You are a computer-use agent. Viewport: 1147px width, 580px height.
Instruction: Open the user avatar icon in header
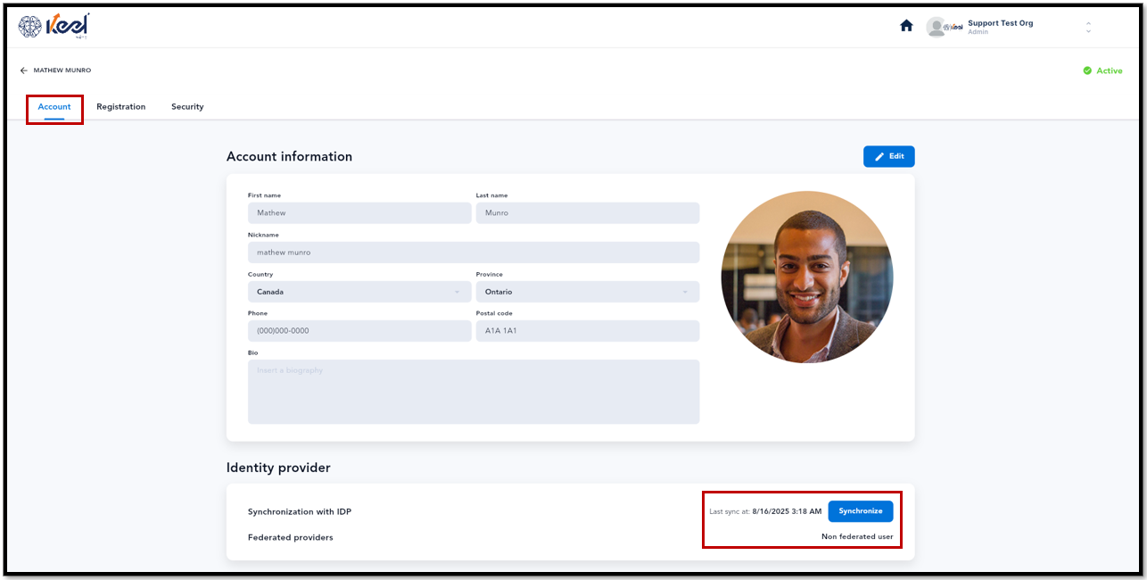[x=936, y=27]
